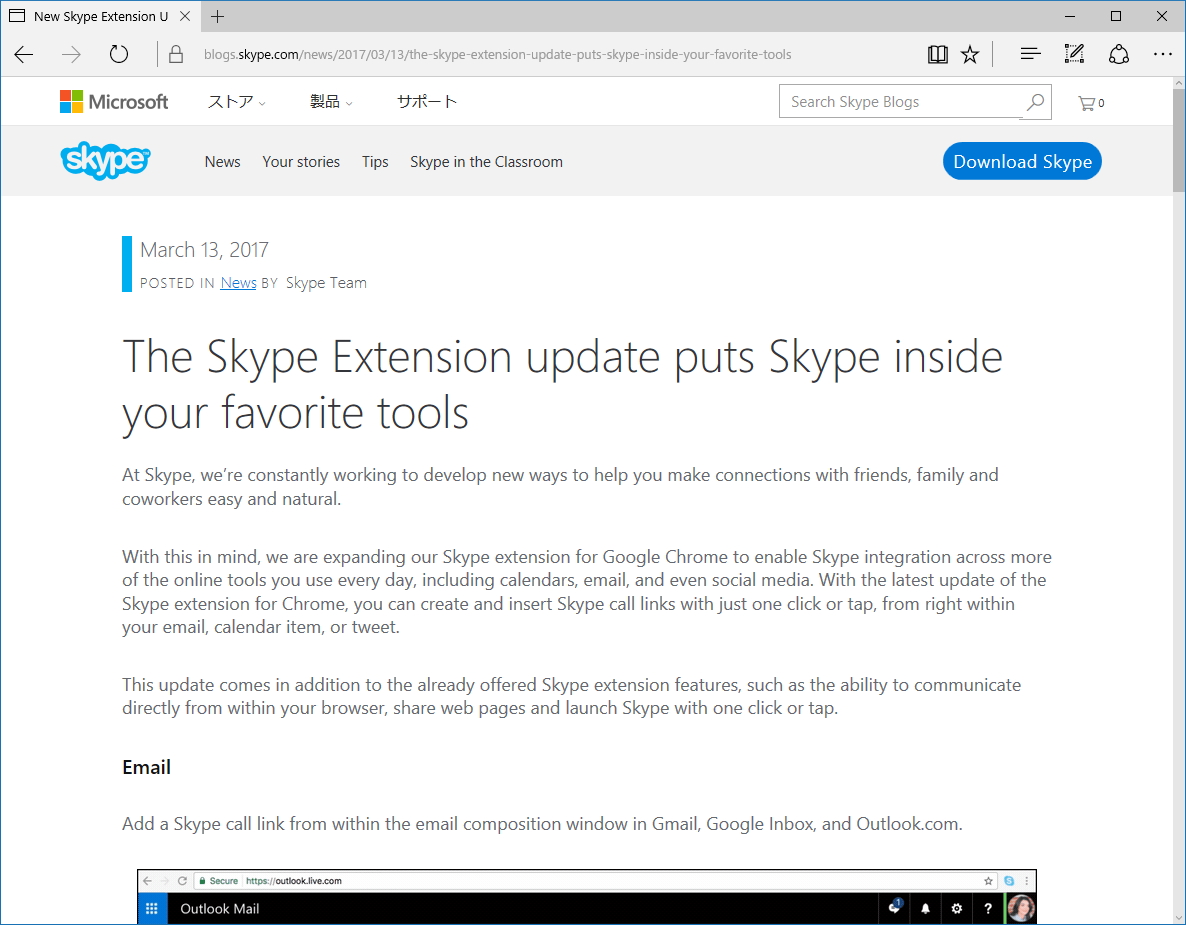The height and width of the screenshot is (925, 1186).
Task: Open the Skype Blogs search magnifier
Action: click(x=1034, y=102)
